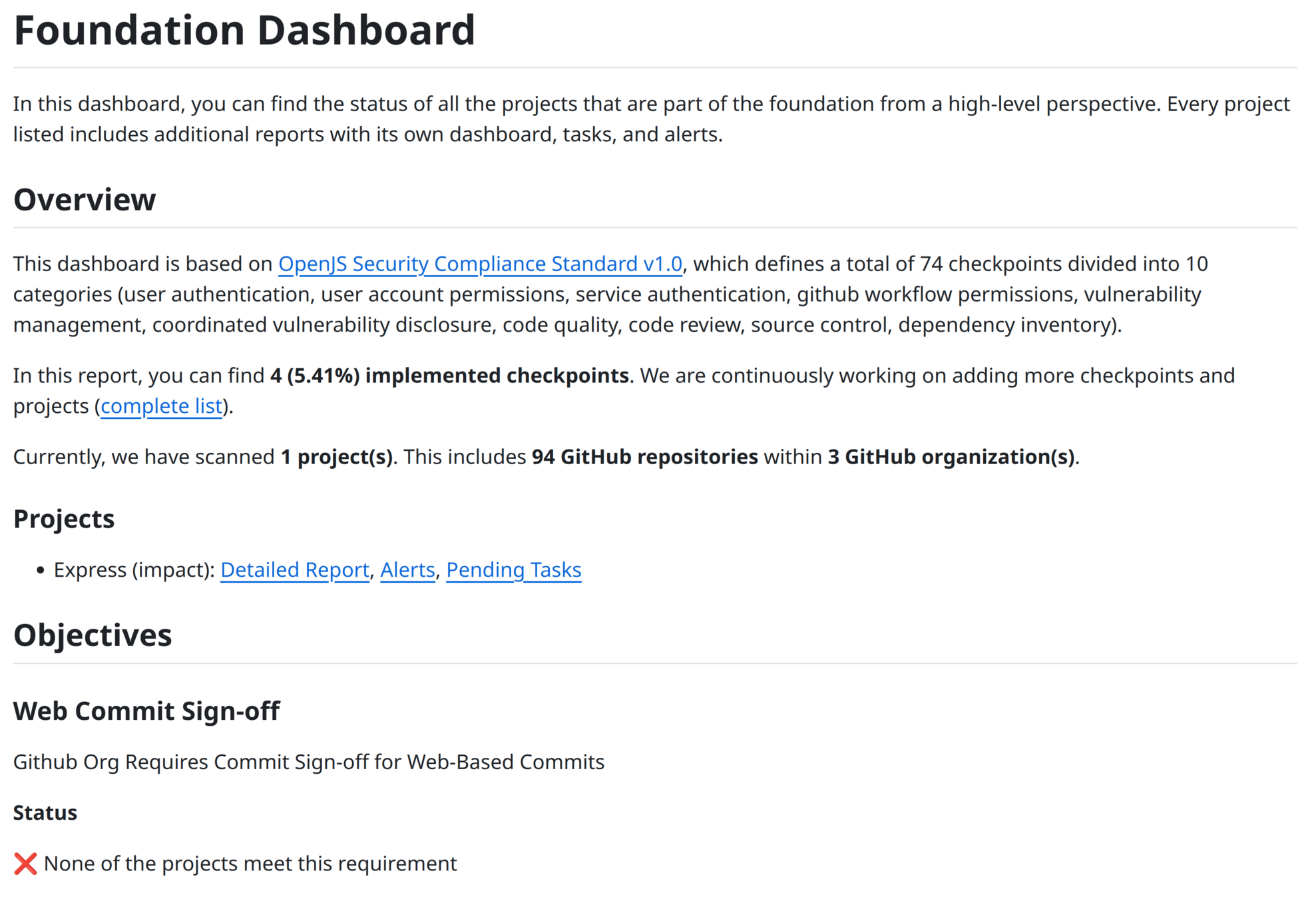
Task: Click the Projects subsection heading
Action: (64, 519)
